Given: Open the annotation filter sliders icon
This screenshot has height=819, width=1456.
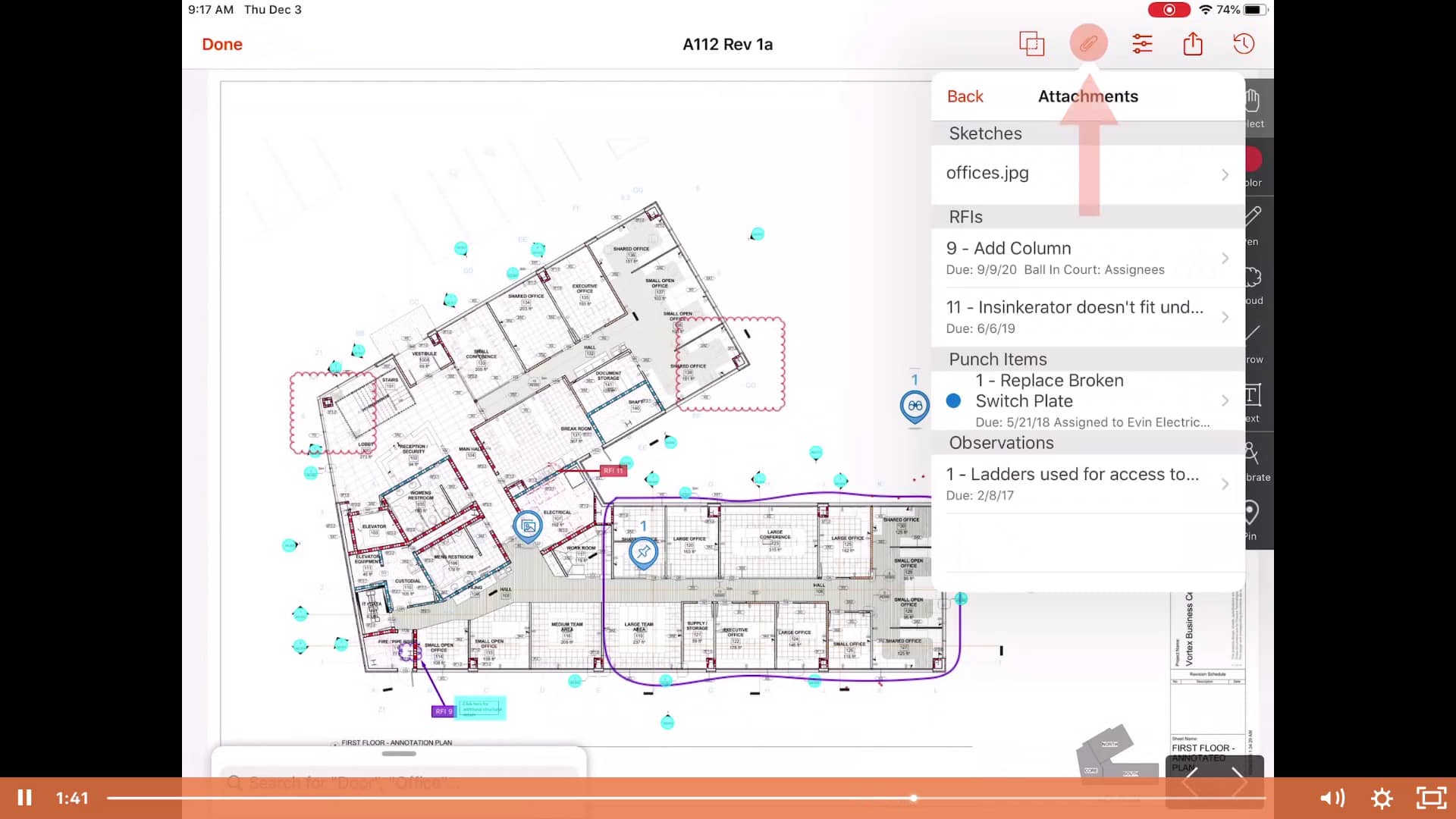Looking at the screenshot, I should [1142, 44].
